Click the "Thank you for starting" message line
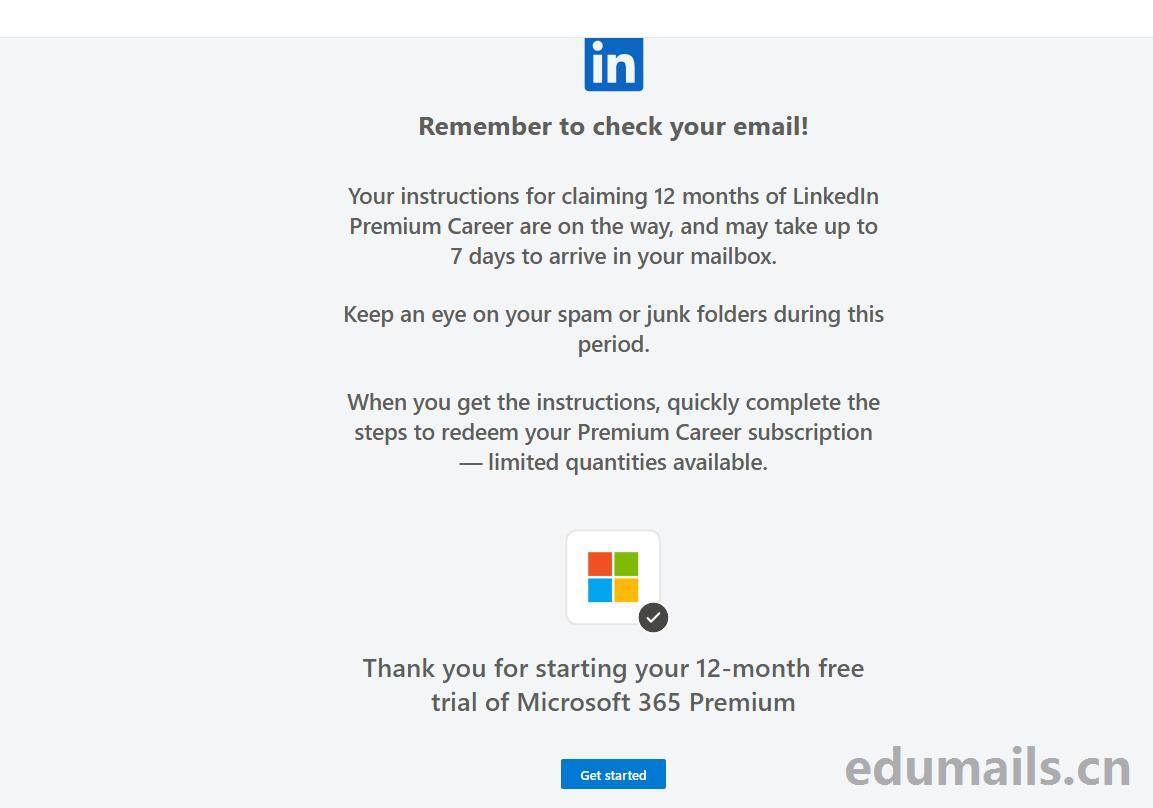The image size is (1153, 808). [x=613, y=668]
